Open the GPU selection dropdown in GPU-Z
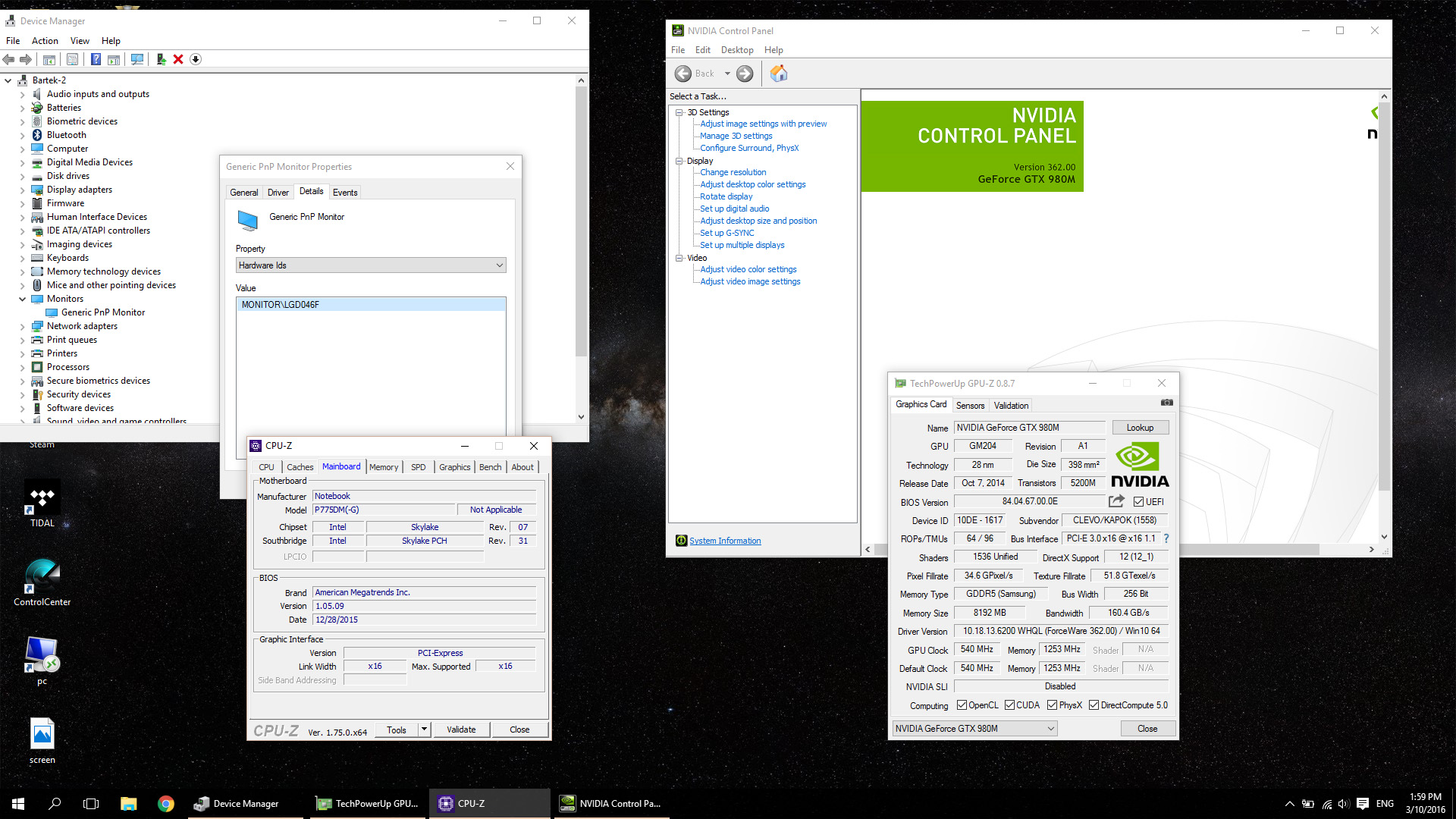The image size is (1456, 819). [974, 729]
